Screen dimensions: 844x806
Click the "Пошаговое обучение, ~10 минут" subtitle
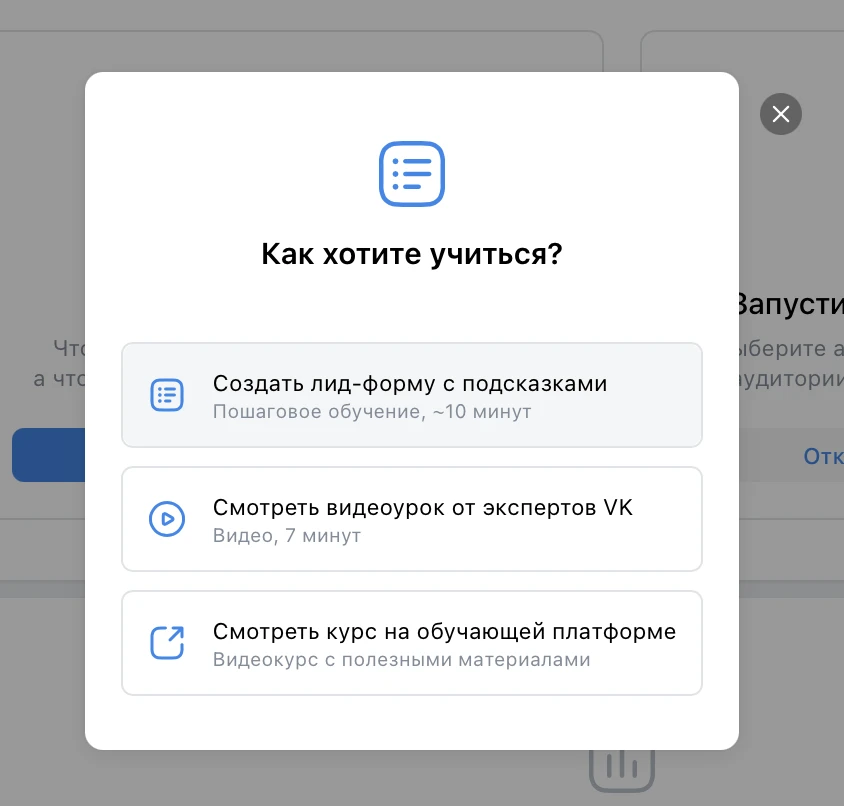(x=371, y=411)
